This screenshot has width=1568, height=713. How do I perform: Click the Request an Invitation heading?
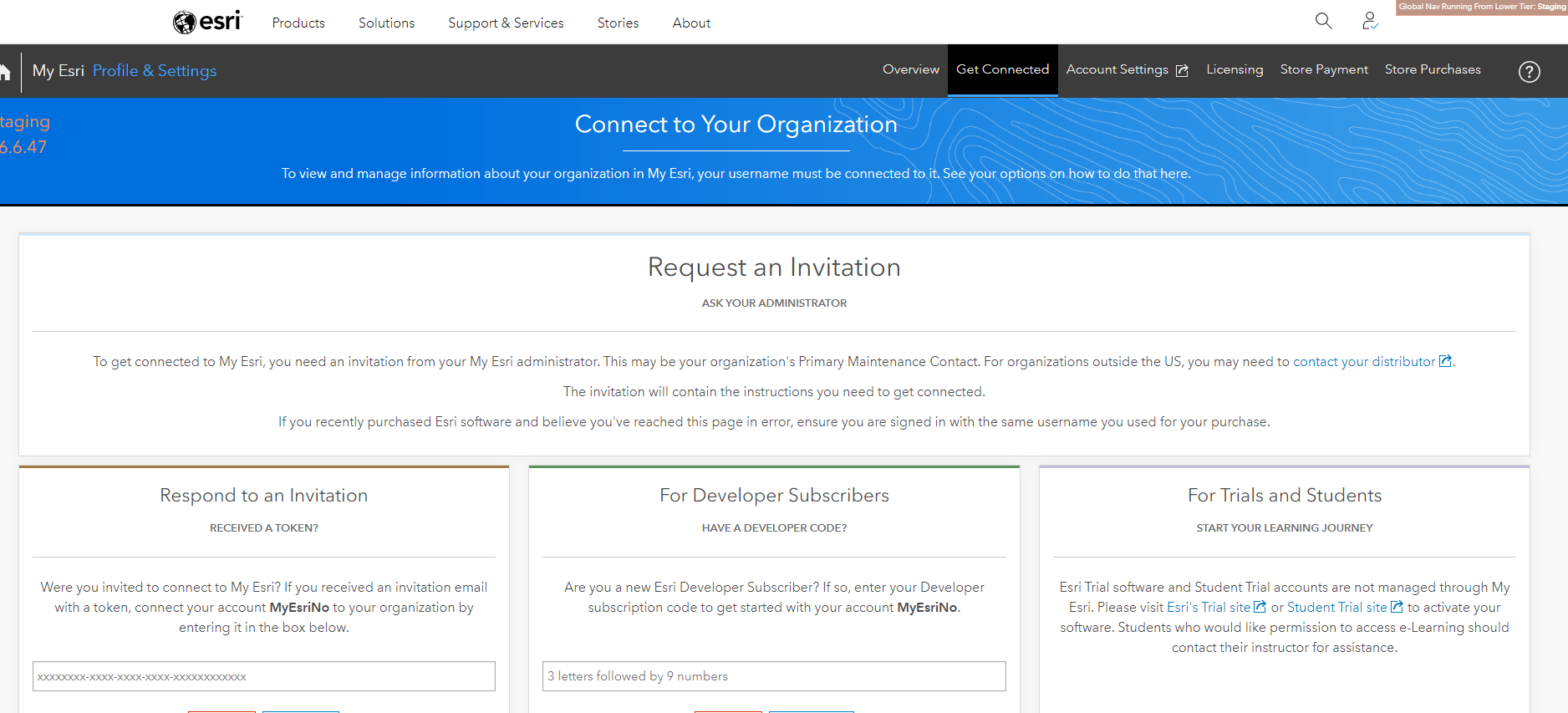pos(774,267)
